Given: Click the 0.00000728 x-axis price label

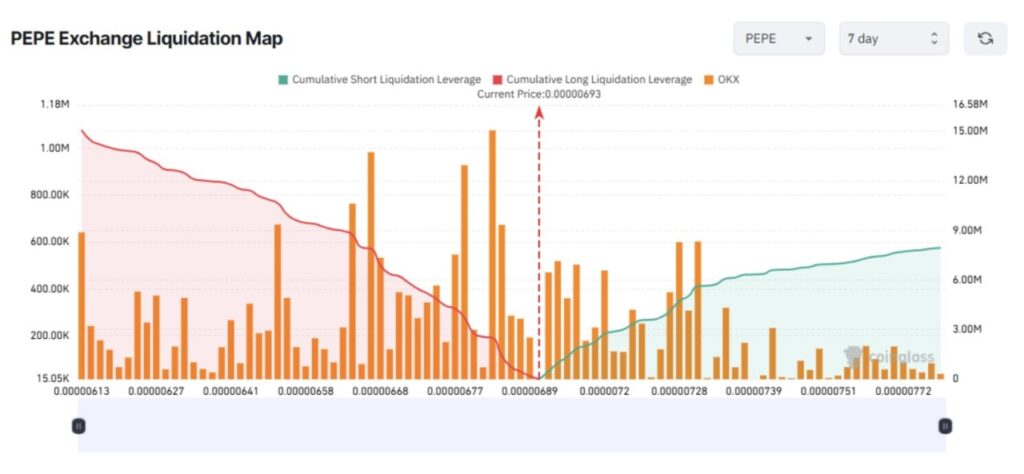Looking at the screenshot, I should (679, 392).
